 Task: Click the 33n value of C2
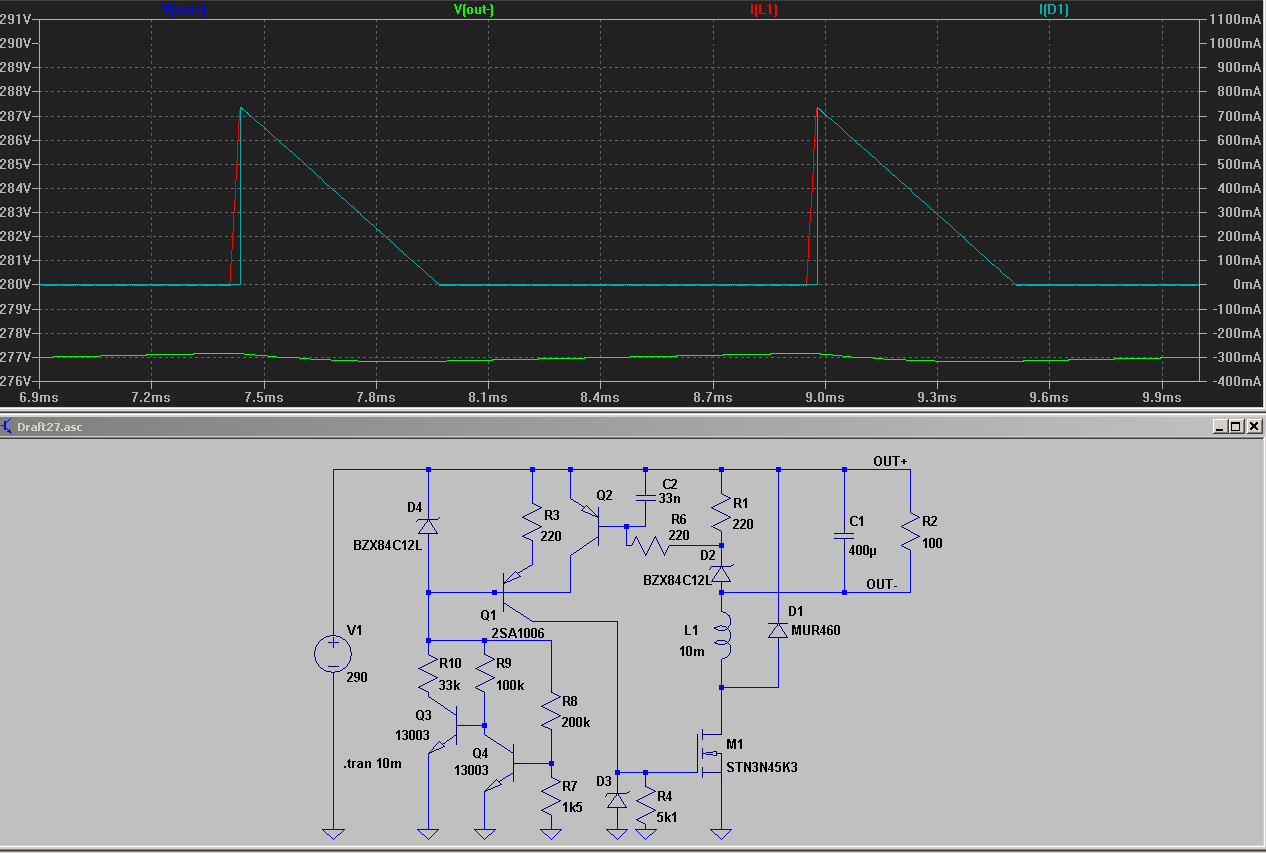pyautogui.click(x=671, y=498)
